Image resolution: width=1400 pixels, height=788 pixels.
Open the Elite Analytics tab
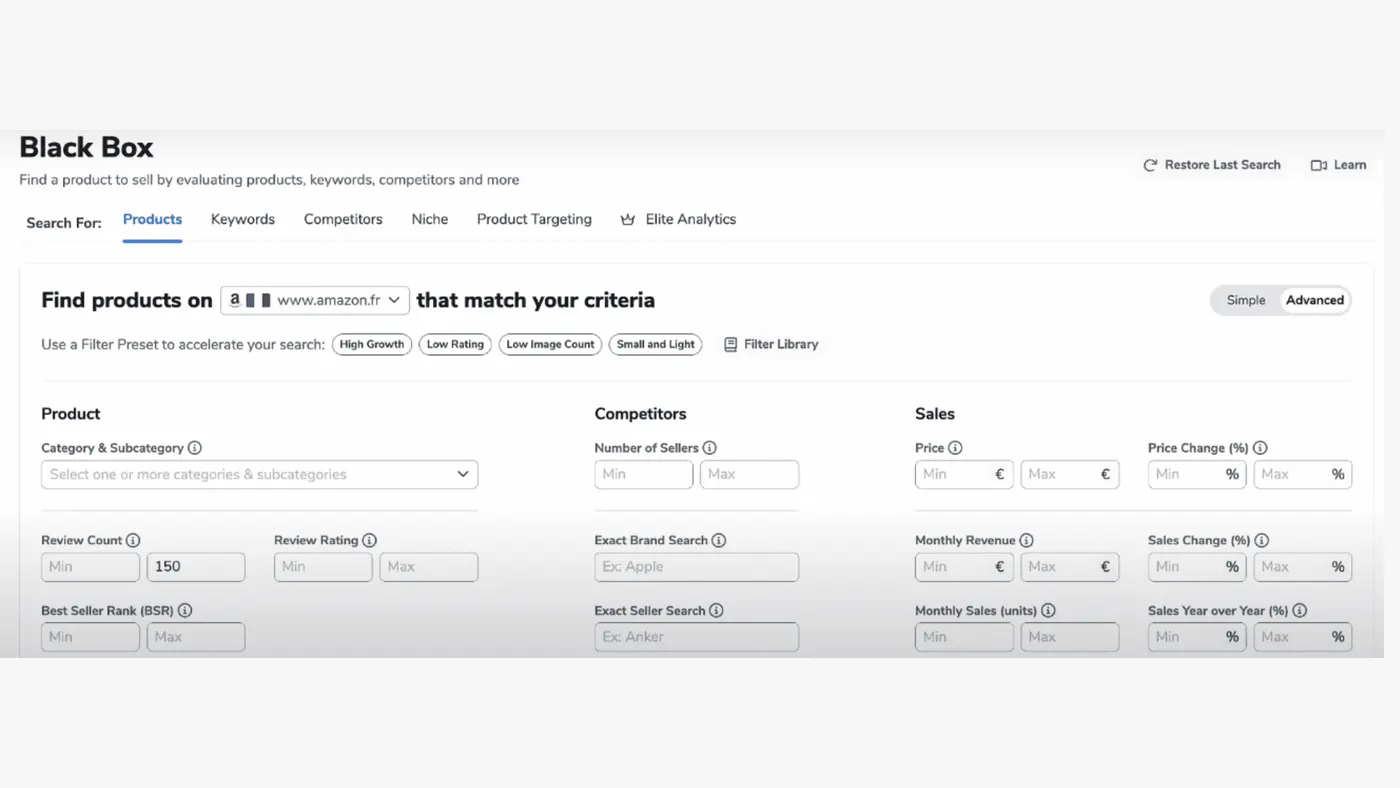click(x=678, y=219)
